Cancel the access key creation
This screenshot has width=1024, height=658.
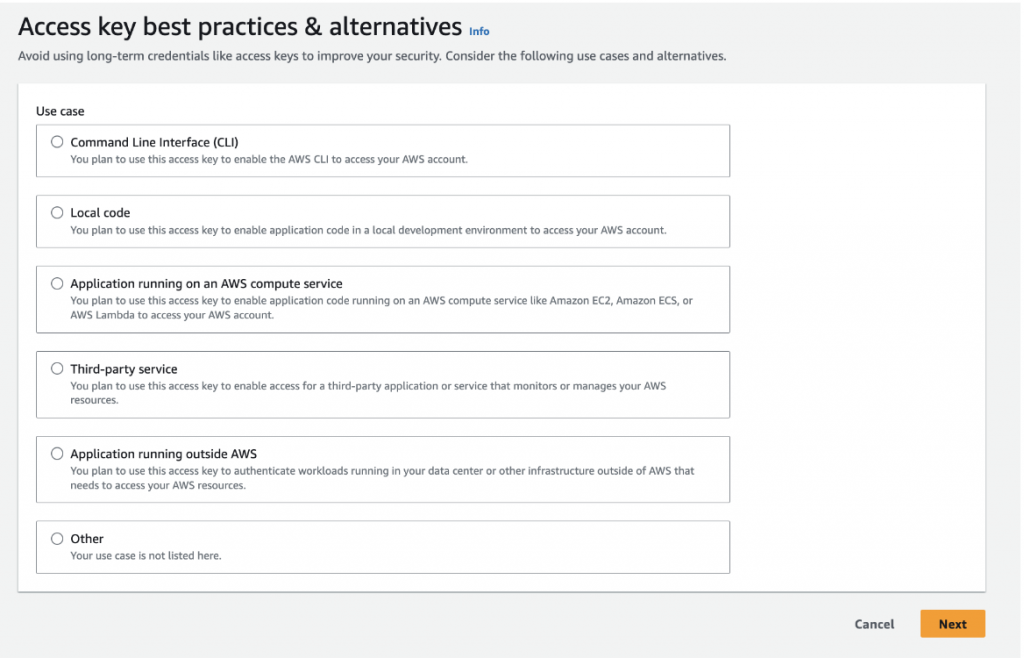click(874, 624)
